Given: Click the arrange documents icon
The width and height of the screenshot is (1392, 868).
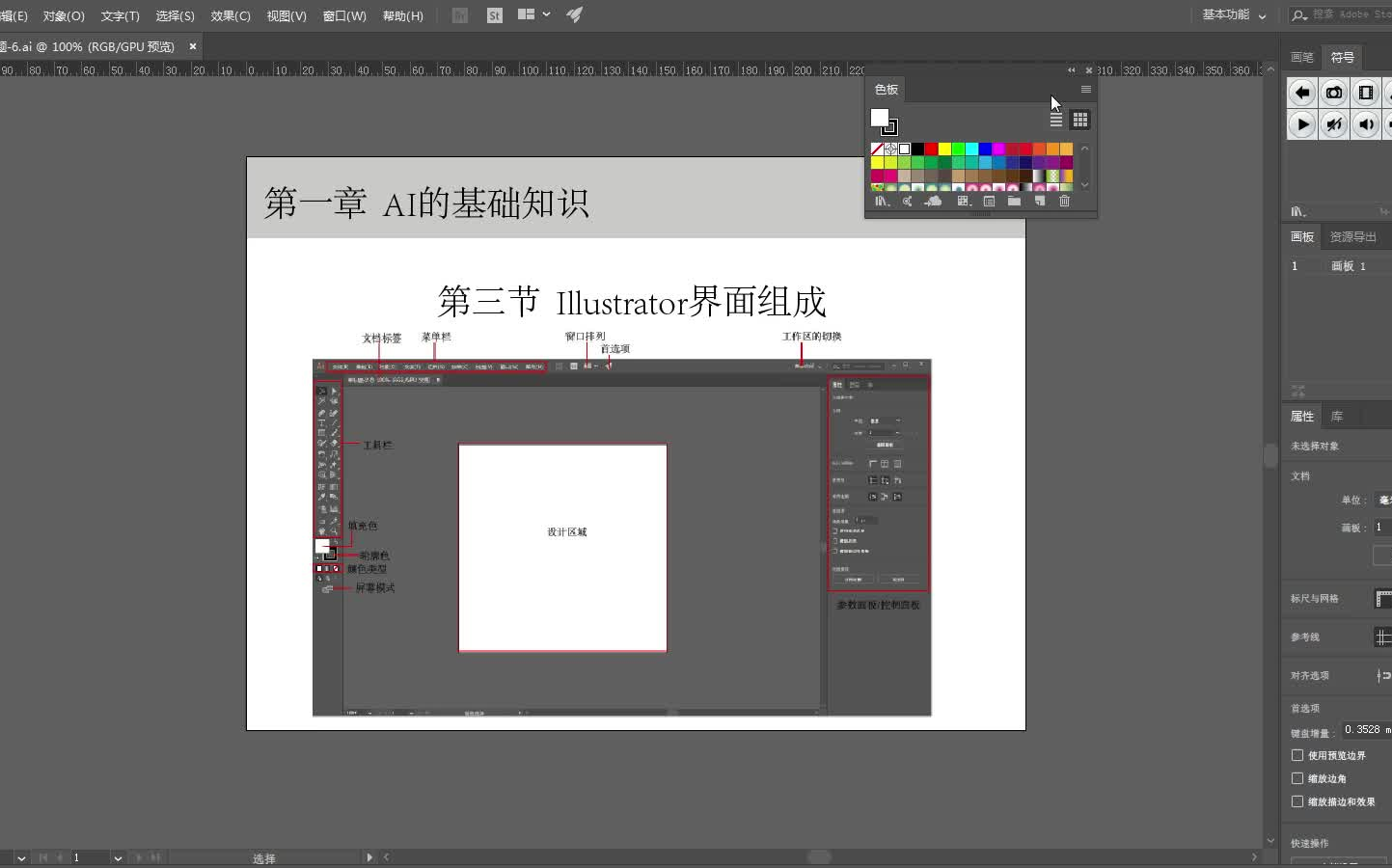Looking at the screenshot, I should point(526,14).
